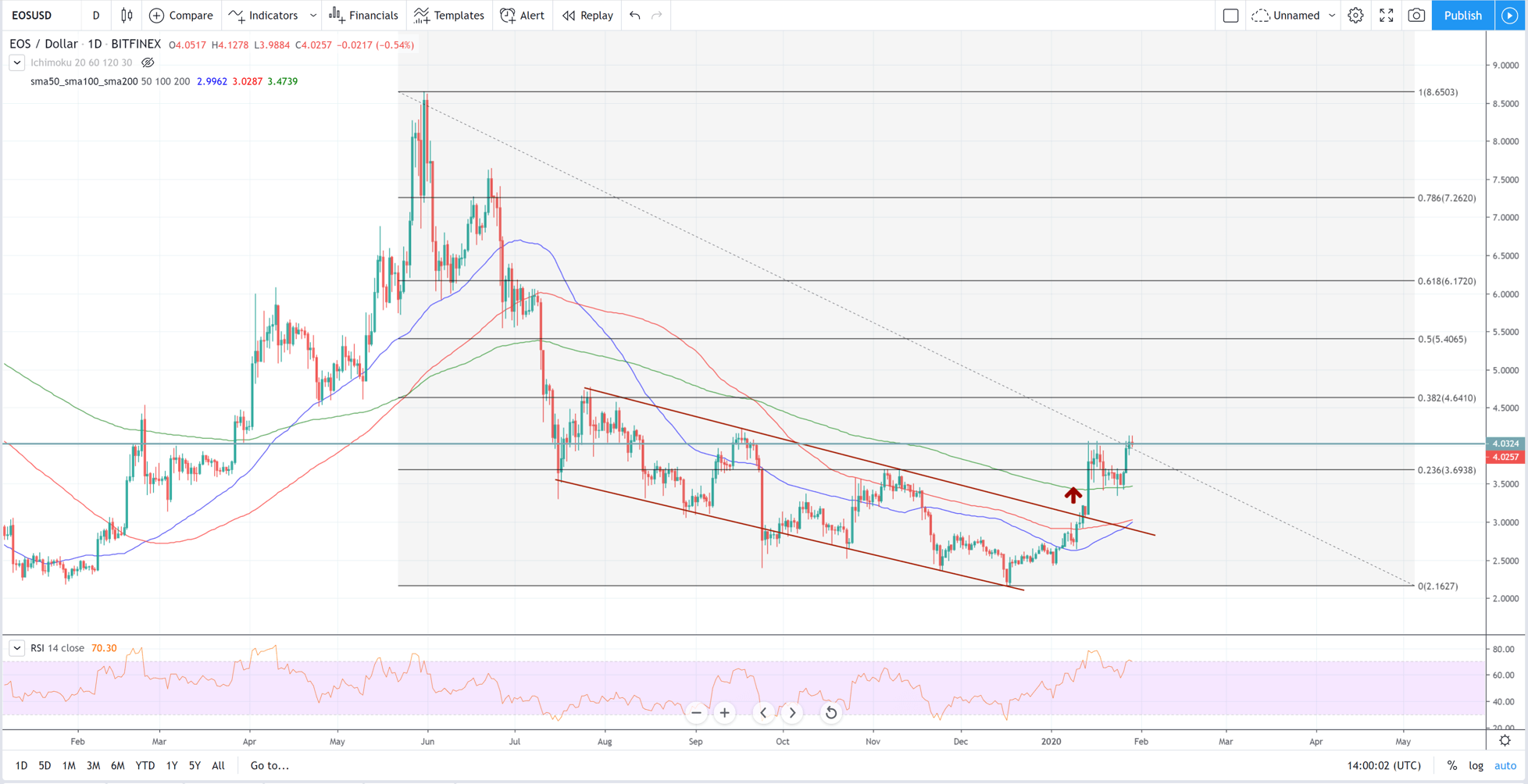
Task: Toggle percentage scale mode
Action: click(x=1451, y=766)
